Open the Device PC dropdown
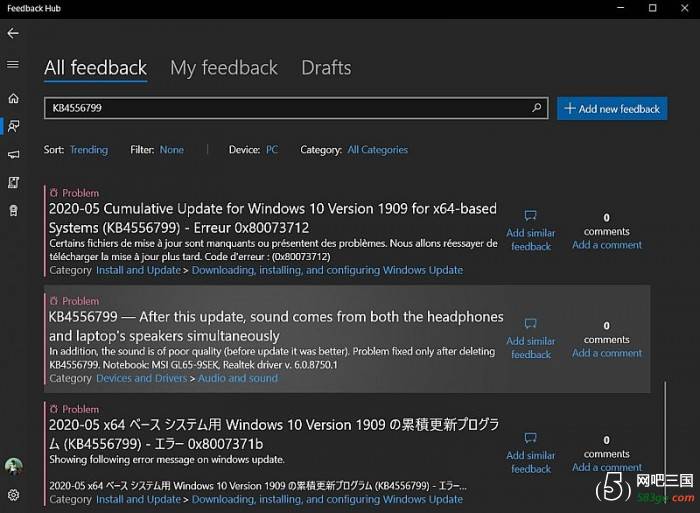The image size is (700, 513). [x=272, y=150]
